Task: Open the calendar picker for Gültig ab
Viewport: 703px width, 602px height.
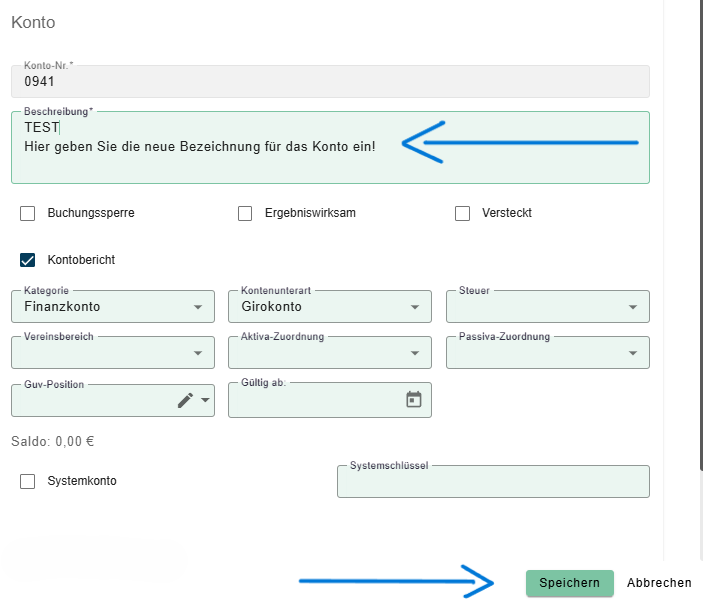Action: click(x=414, y=399)
